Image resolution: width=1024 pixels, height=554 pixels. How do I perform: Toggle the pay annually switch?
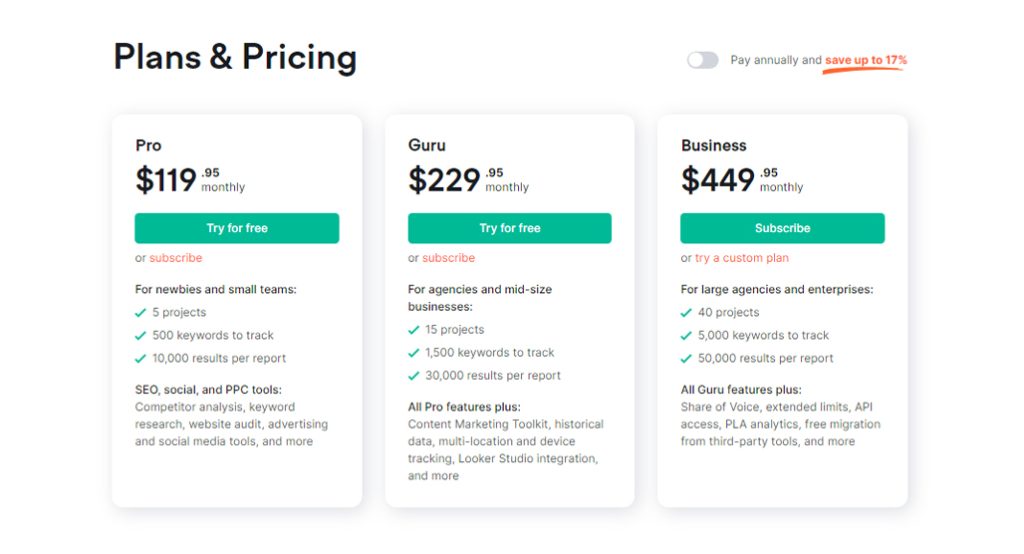[x=702, y=60]
